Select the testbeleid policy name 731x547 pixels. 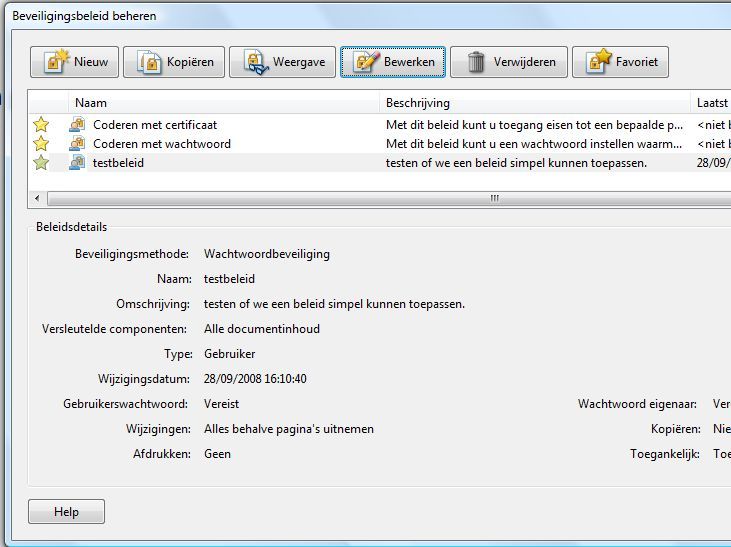[x=118, y=163]
